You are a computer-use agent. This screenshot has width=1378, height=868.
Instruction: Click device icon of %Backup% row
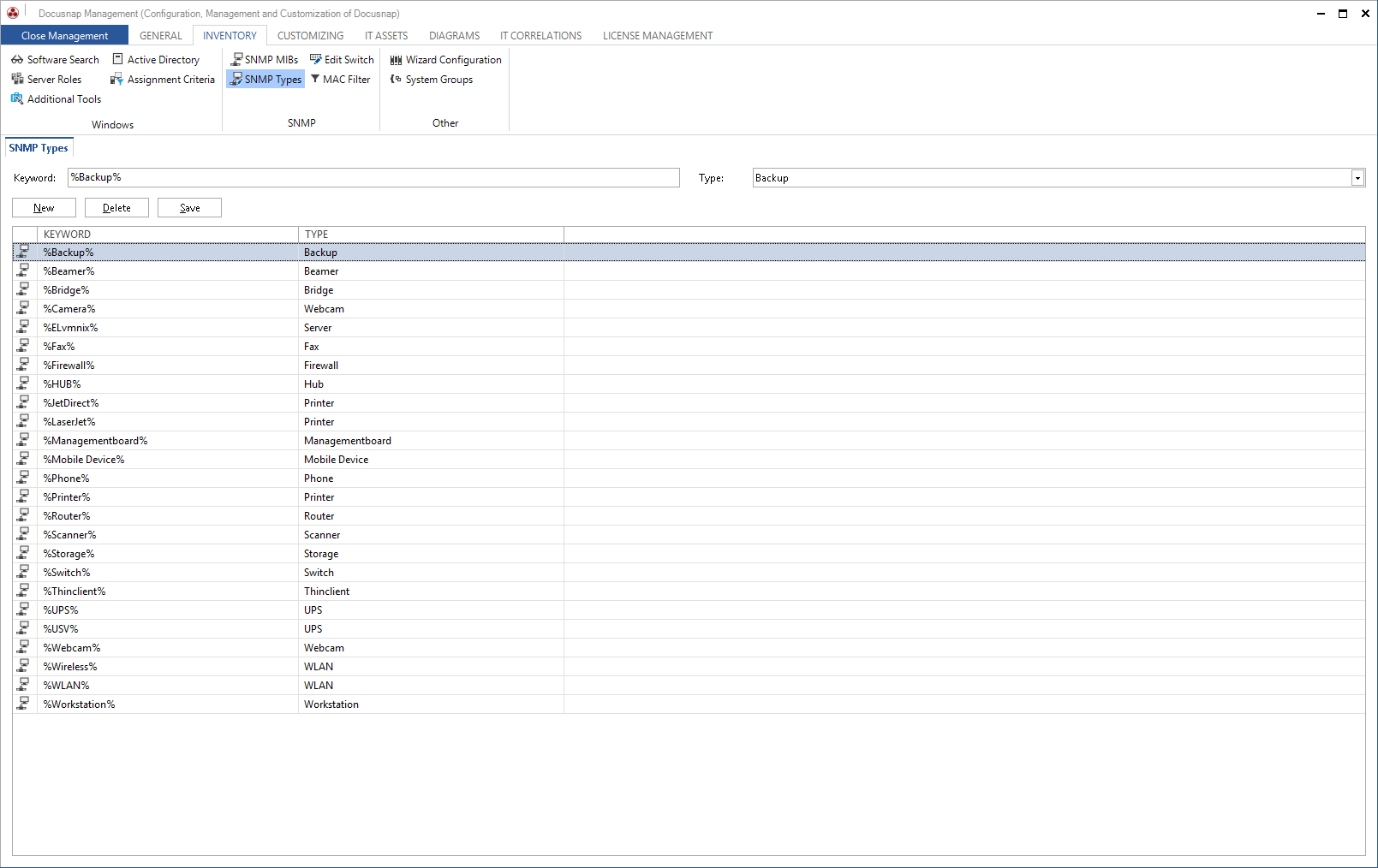tap(24, 252)
